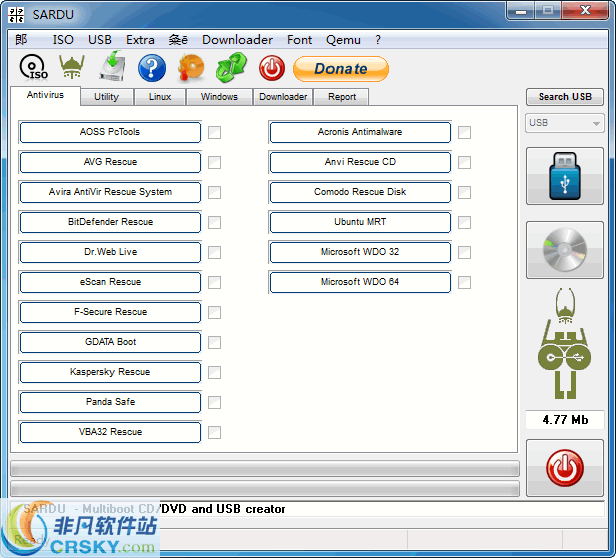Switch to the Linux tab
The height and width of the screenshot is (558, 616).
[x=160, y=97]
